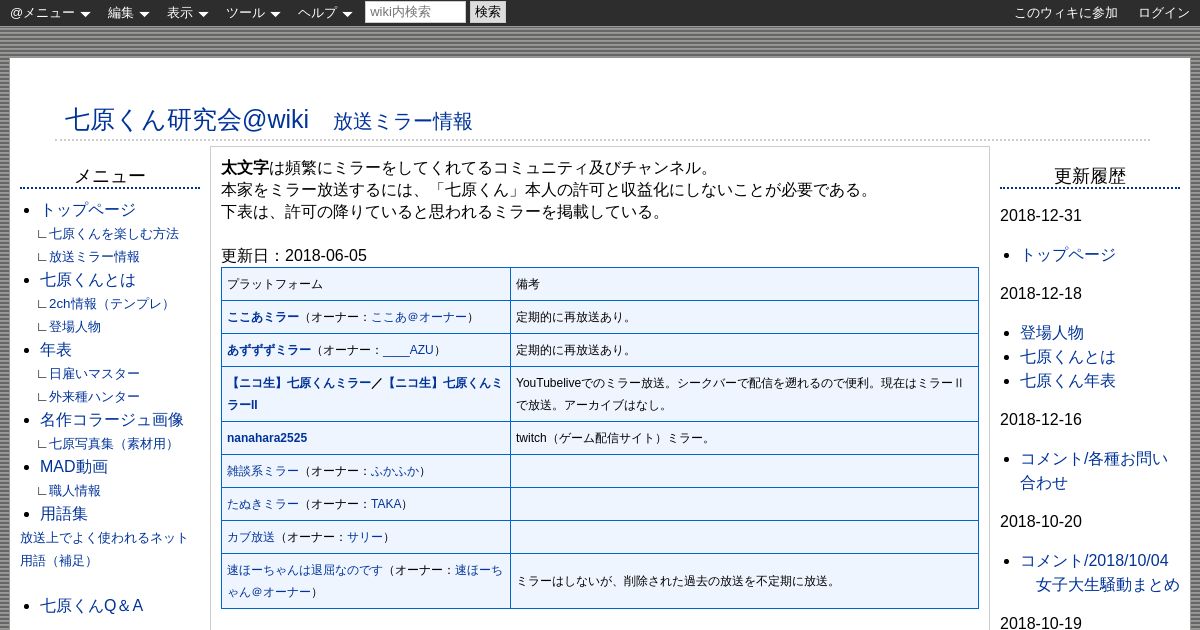Open 外来種ハンター menu link
1200x630 pixels.
click(x=94, y=397)
